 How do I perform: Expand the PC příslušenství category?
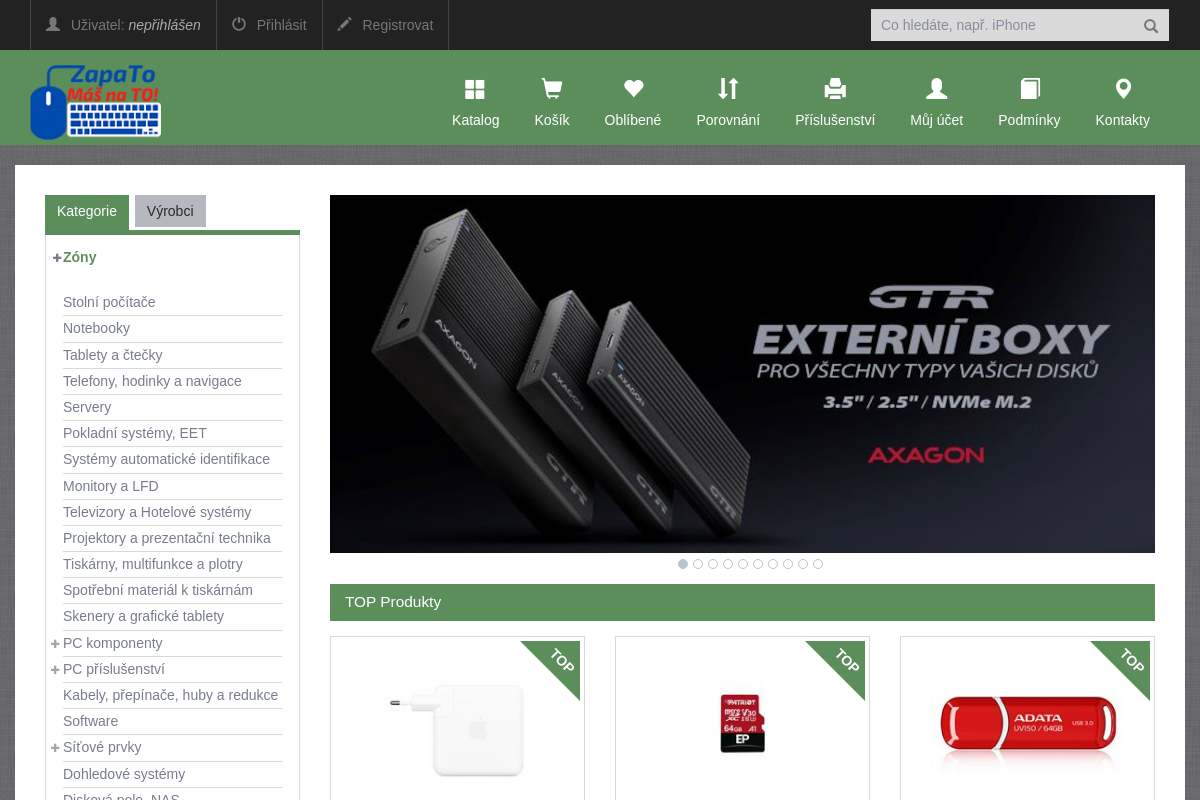(56, 669)
